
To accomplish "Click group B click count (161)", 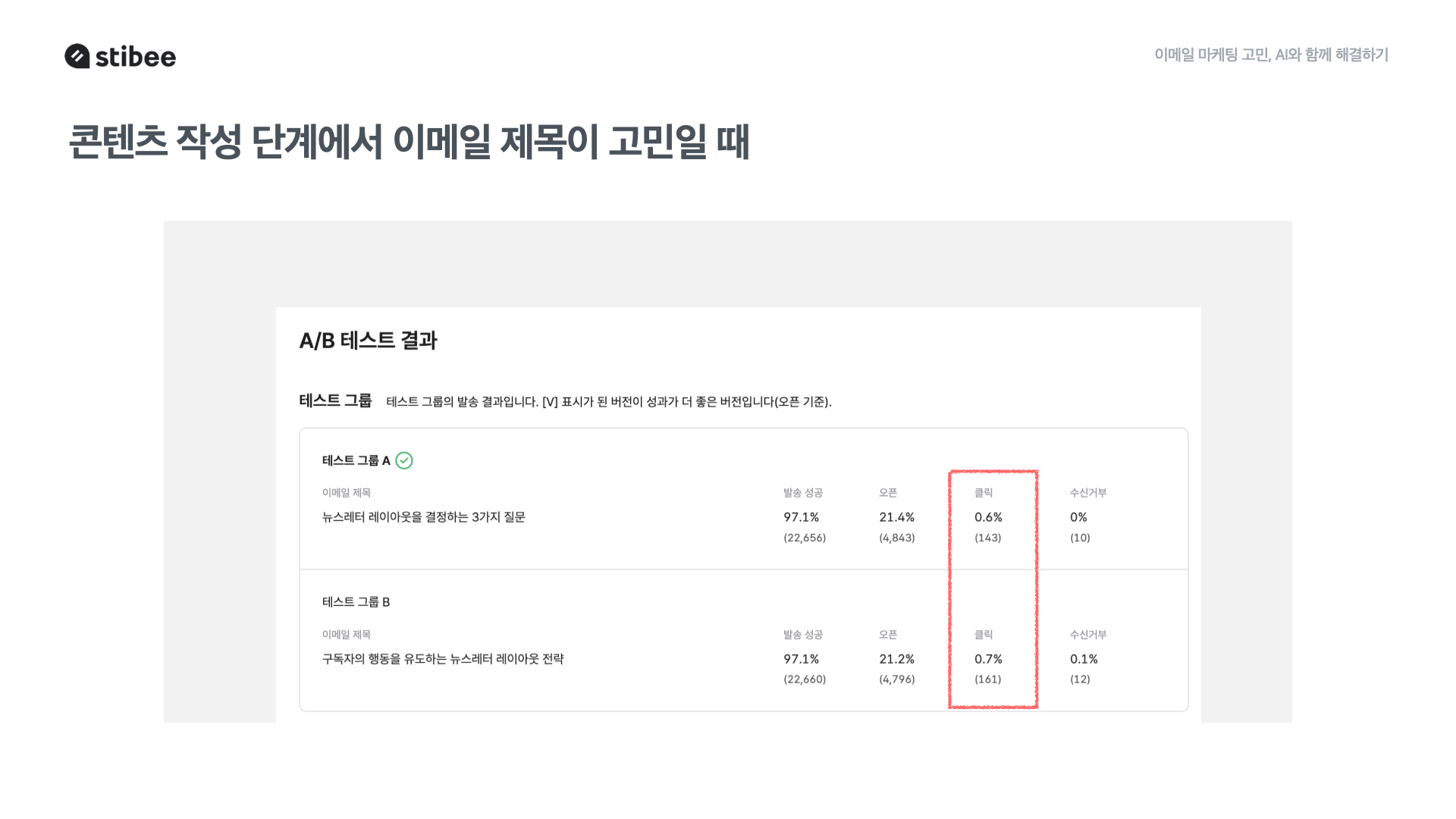I will point(988,679).
